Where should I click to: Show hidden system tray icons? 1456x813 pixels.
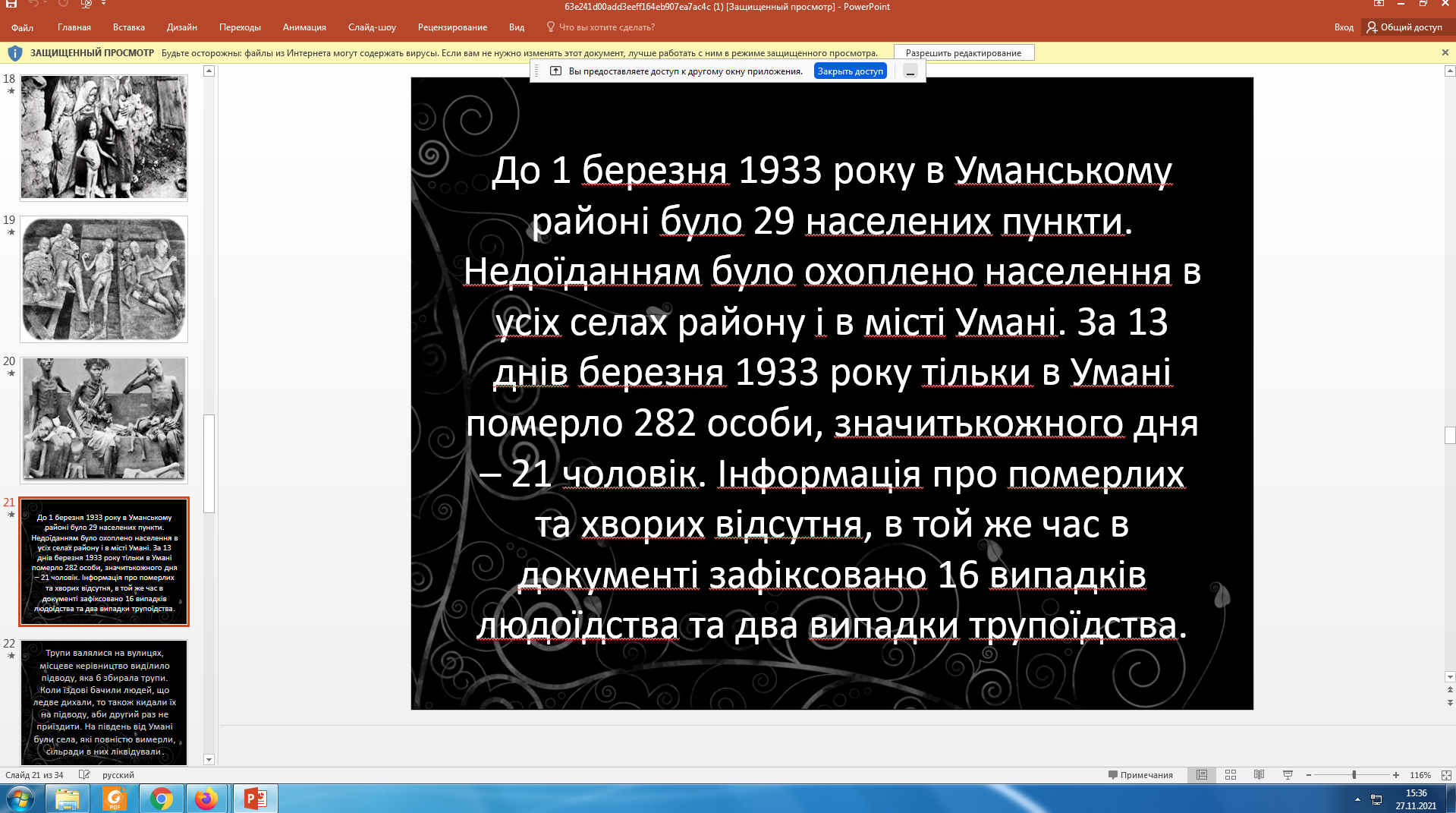click(1357, 799)
